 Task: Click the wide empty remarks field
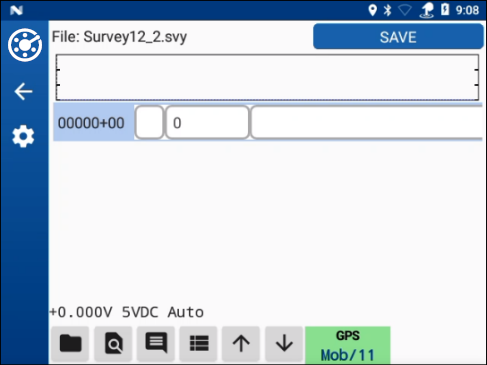[x=367, y=123]
